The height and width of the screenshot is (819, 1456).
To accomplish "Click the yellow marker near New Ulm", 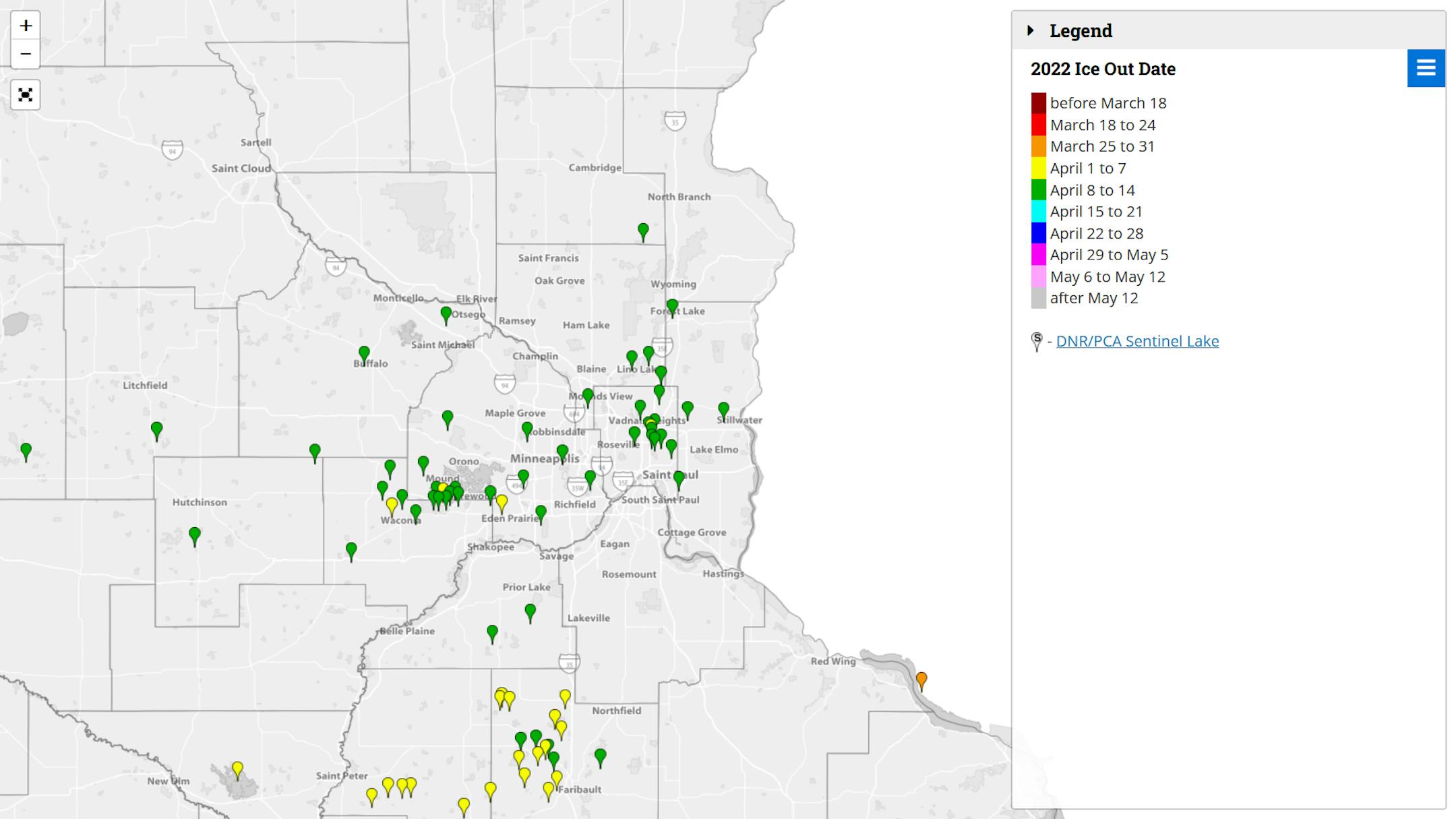I will tap(237, 768).
